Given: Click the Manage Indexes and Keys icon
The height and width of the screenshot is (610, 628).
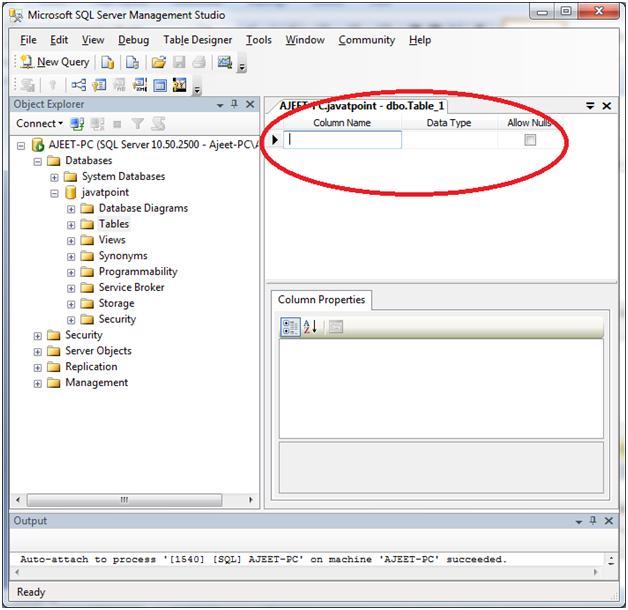Looking at the screenshot, I should [99, 85].
